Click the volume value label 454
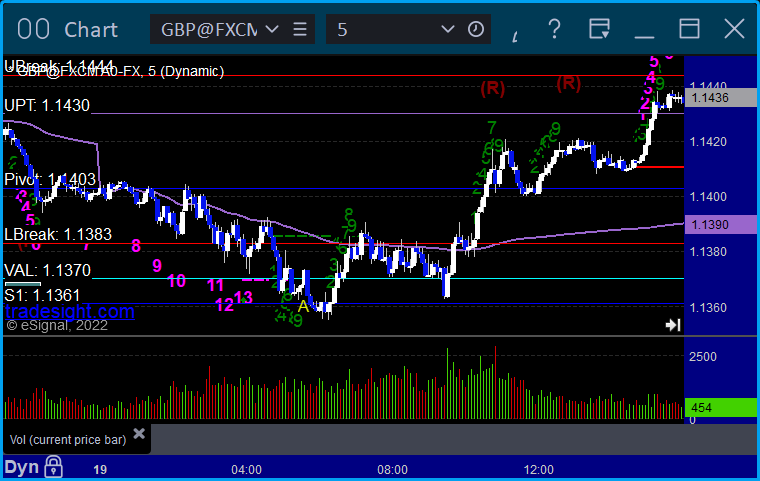The width and height of the screenshot is (760, 481). click(720, 407)
